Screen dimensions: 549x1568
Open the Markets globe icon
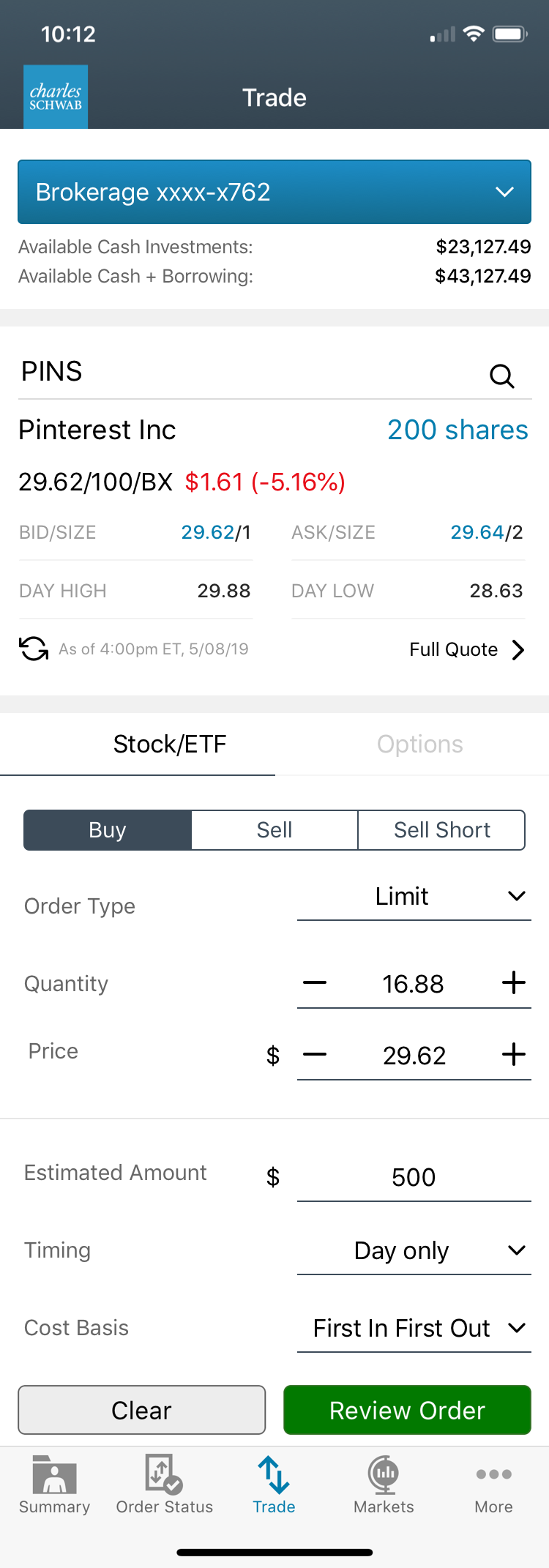point(384,1474)
